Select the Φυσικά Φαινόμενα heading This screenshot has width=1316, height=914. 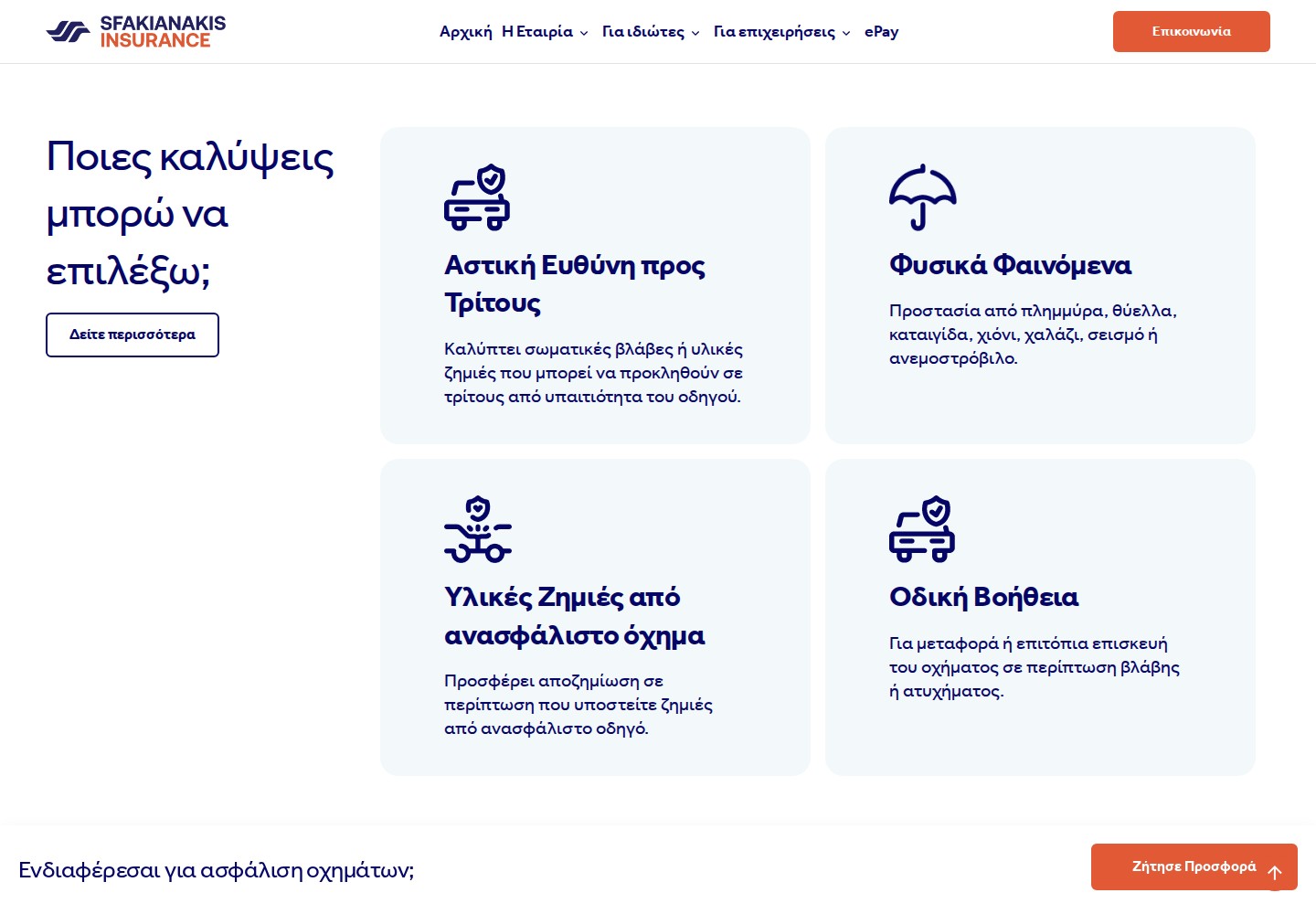tap(1010, 265)
